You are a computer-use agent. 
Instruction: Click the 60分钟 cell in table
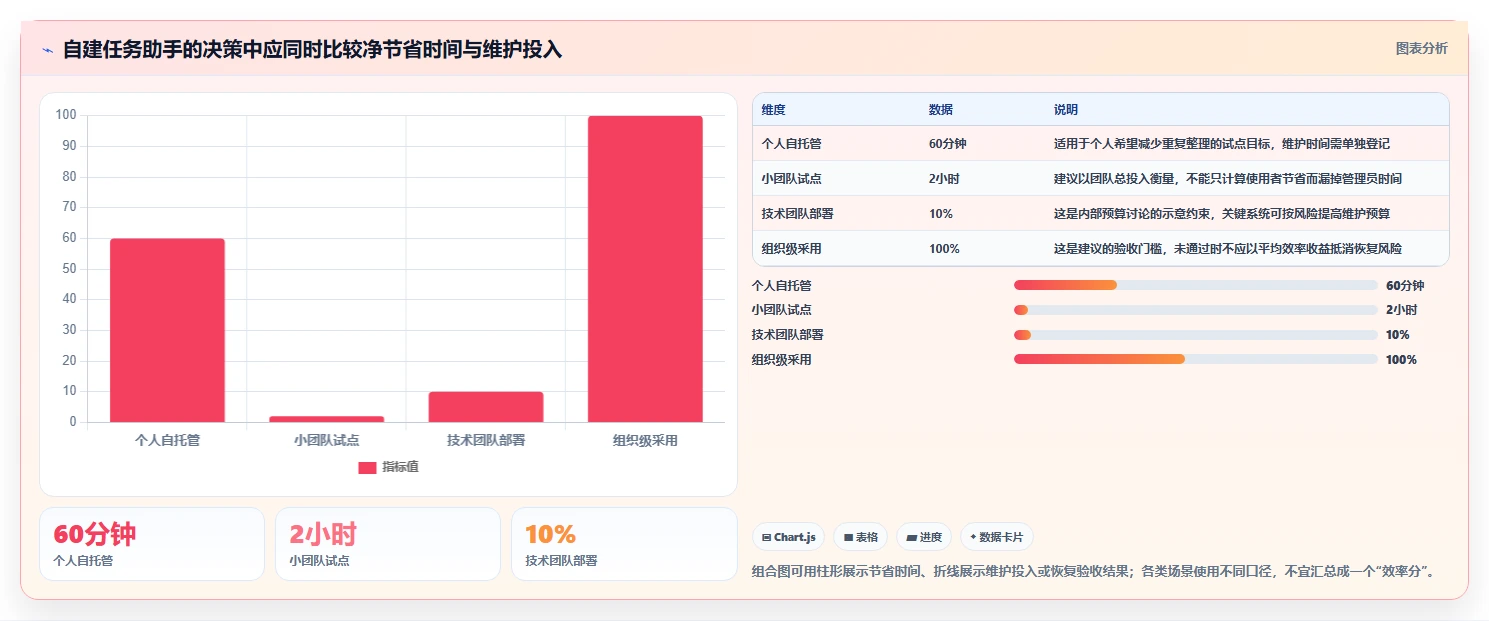[947, 144]
